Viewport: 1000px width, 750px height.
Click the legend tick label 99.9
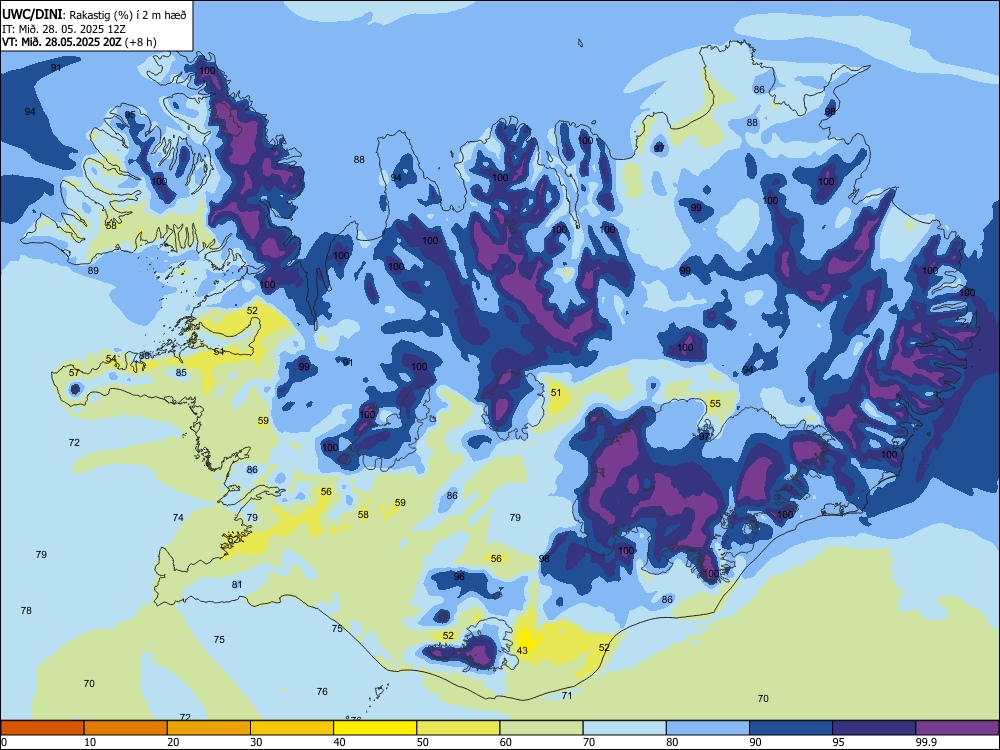coord(926,742)
